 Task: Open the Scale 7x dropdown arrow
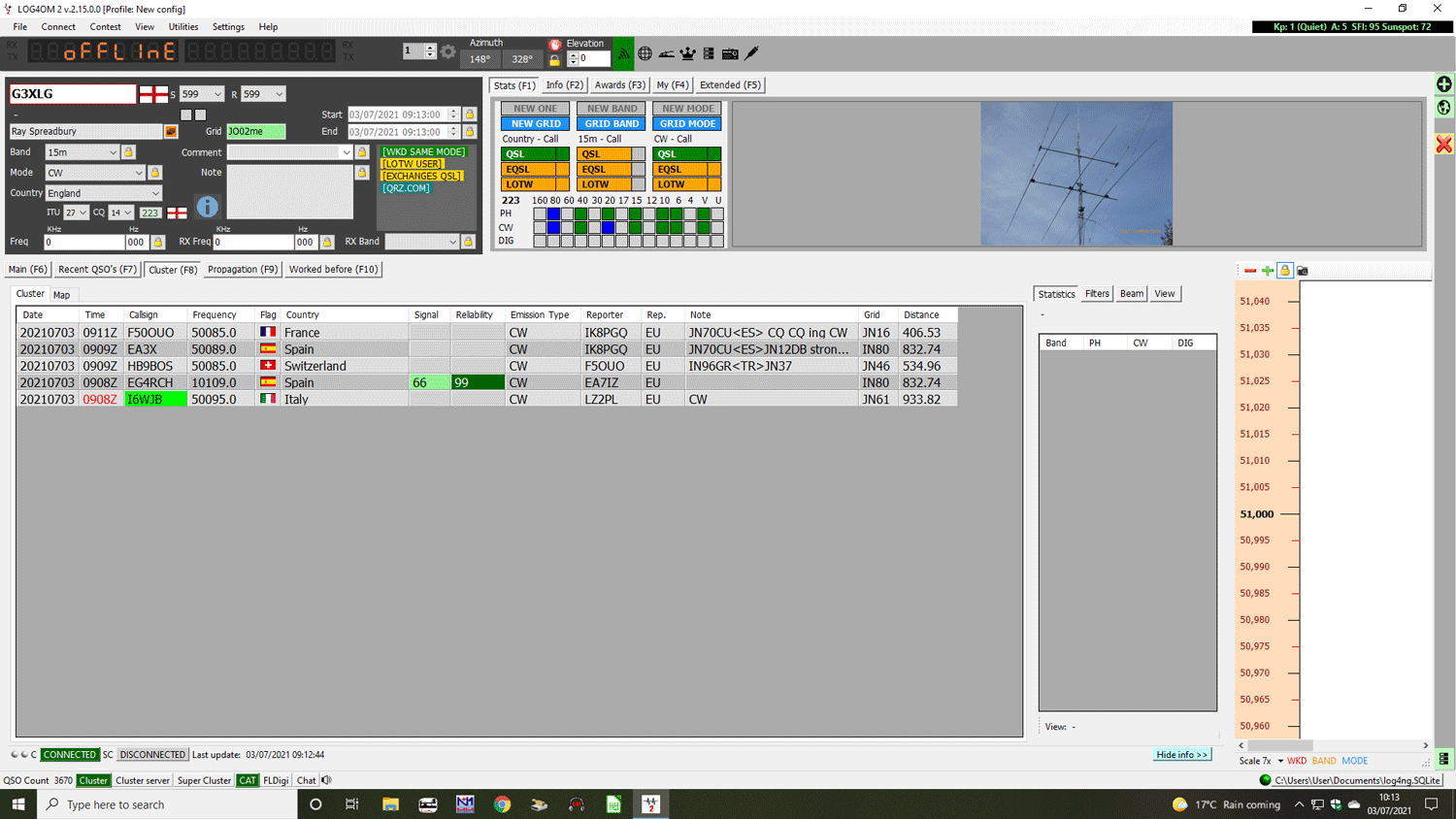pos(1279,761)
